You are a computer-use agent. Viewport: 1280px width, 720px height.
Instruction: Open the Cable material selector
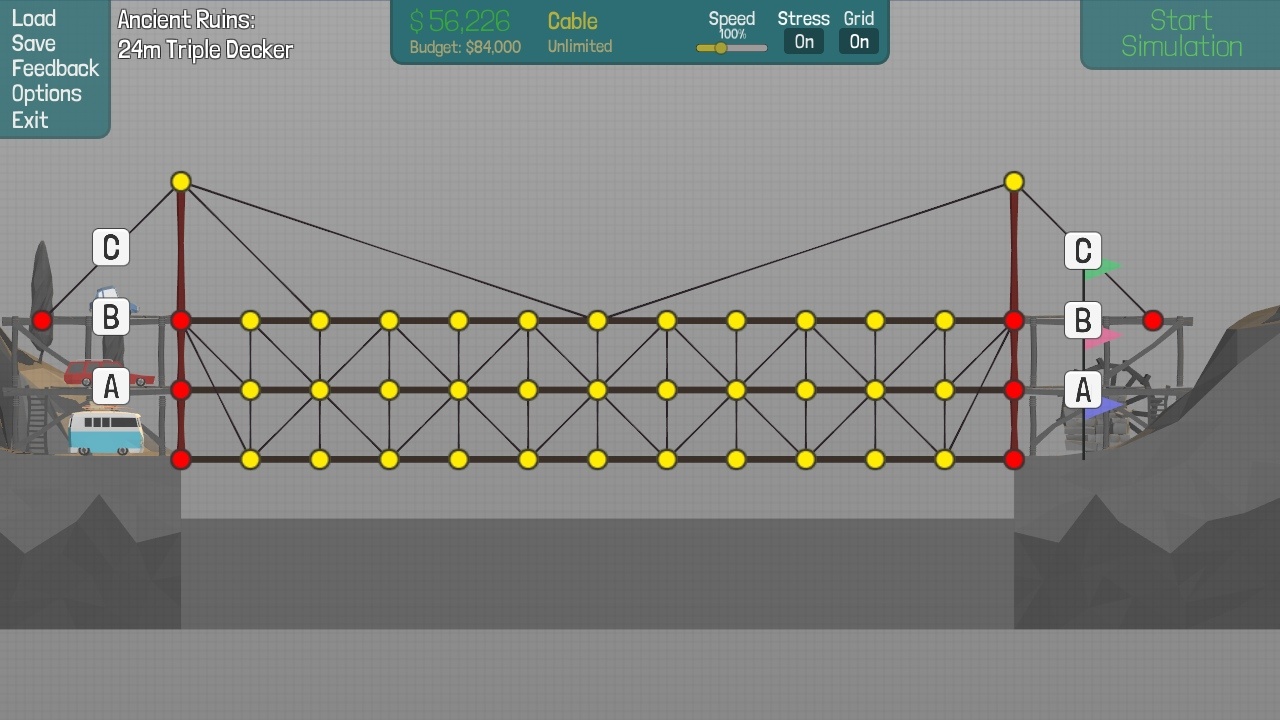(573, 22)
